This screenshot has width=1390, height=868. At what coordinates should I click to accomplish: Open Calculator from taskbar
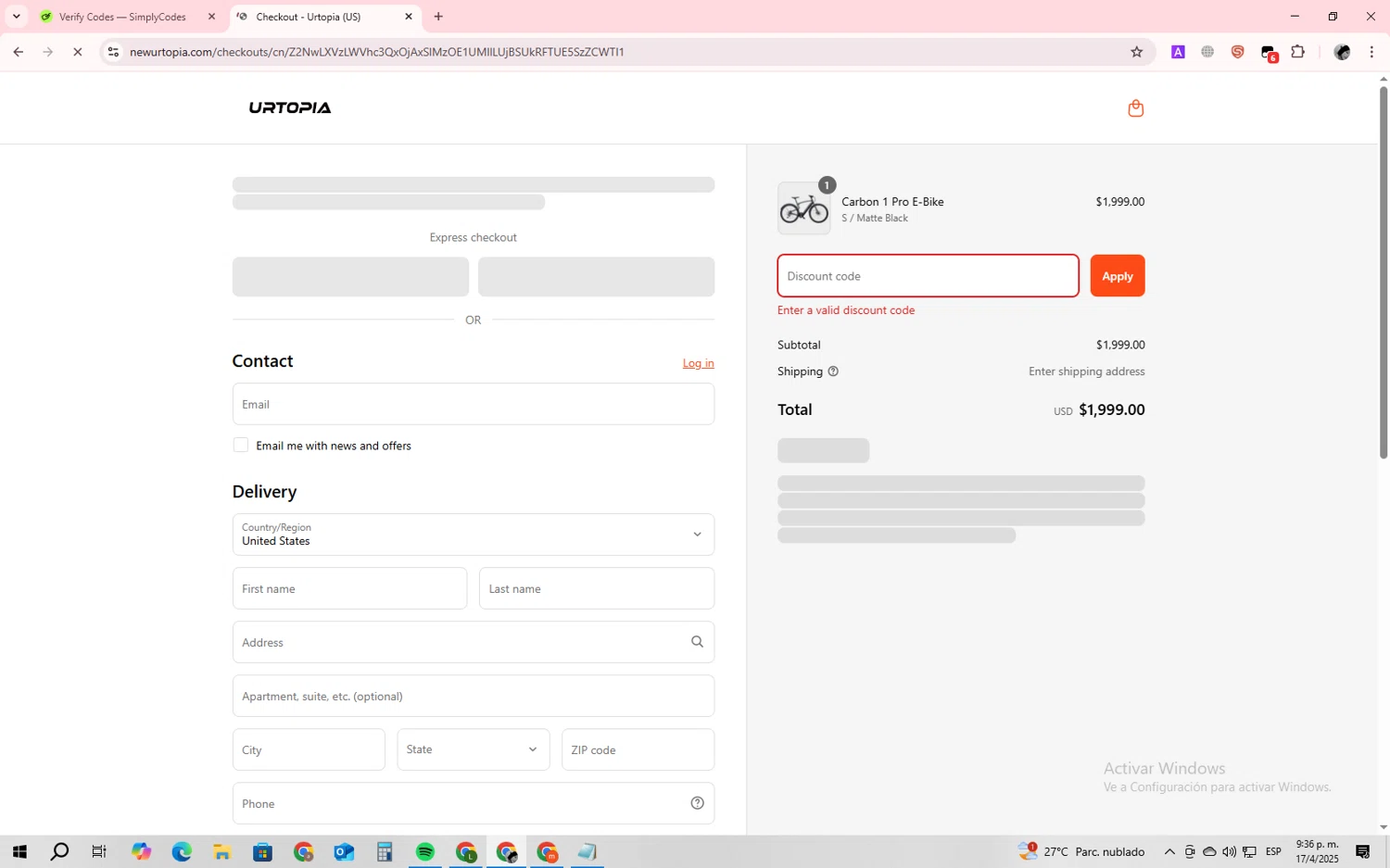click(x=385, y=852)
